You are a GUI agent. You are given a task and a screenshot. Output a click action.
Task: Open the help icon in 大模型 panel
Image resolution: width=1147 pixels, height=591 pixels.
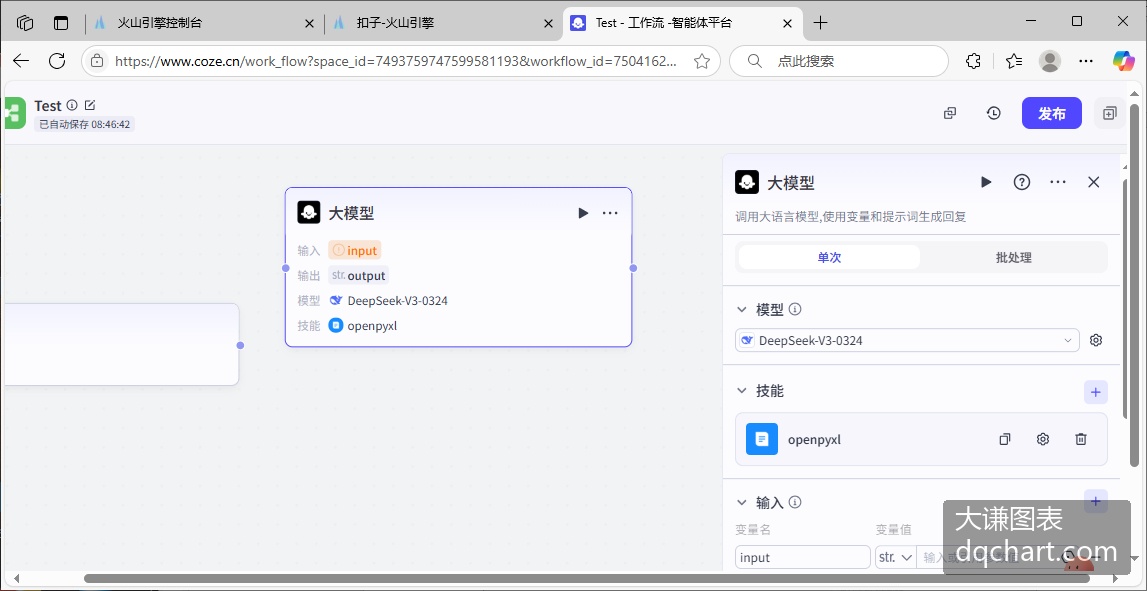pyautogui.click(x=1021, y=182)
